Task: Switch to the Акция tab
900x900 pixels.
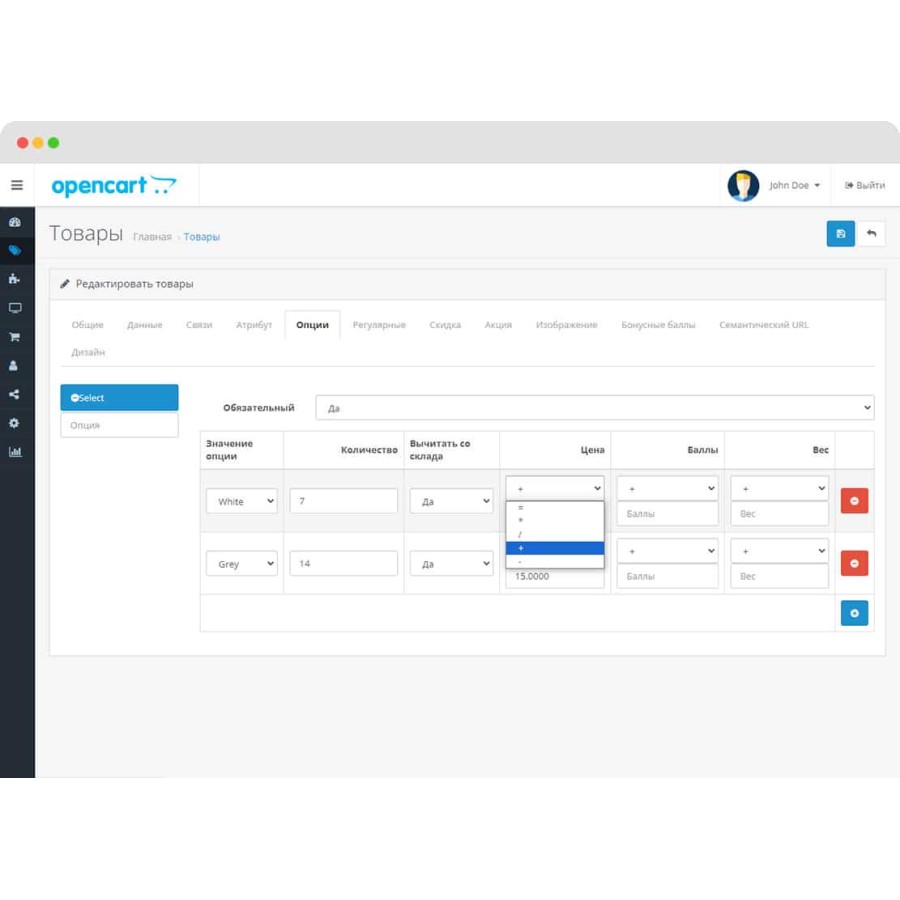Action: (498, 325)
